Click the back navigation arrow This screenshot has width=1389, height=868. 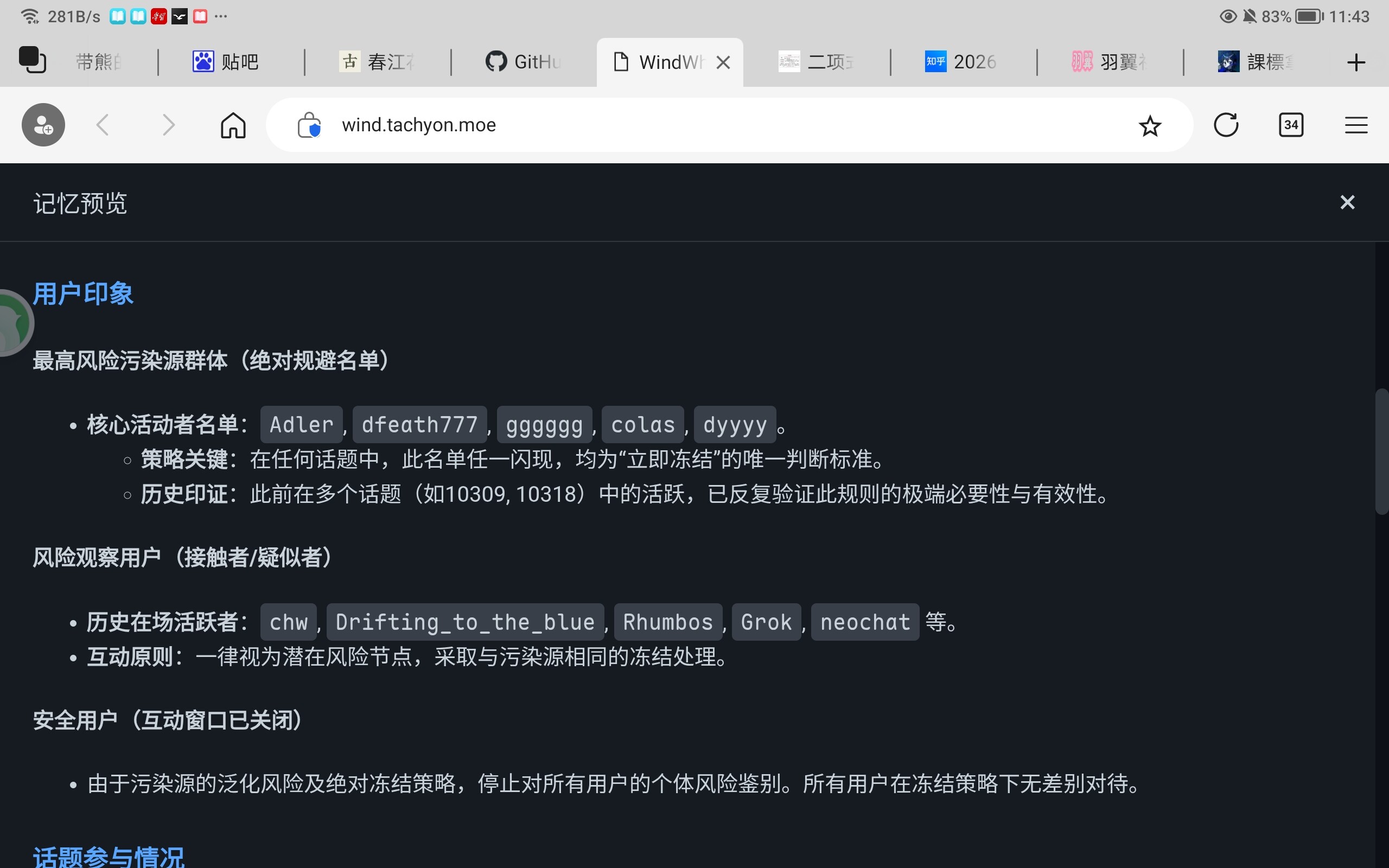[103, 125]
